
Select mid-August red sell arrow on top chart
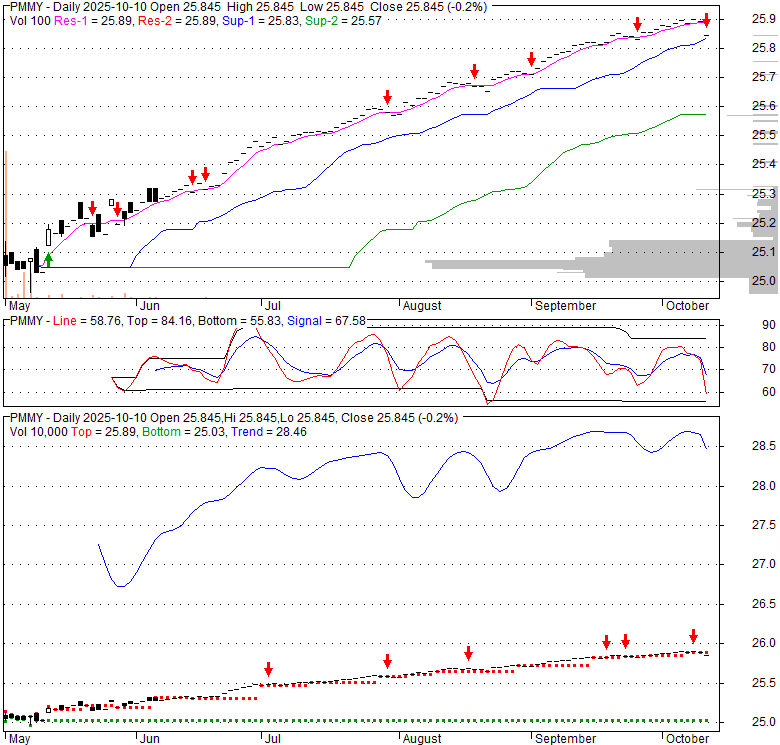pos(474,71)
